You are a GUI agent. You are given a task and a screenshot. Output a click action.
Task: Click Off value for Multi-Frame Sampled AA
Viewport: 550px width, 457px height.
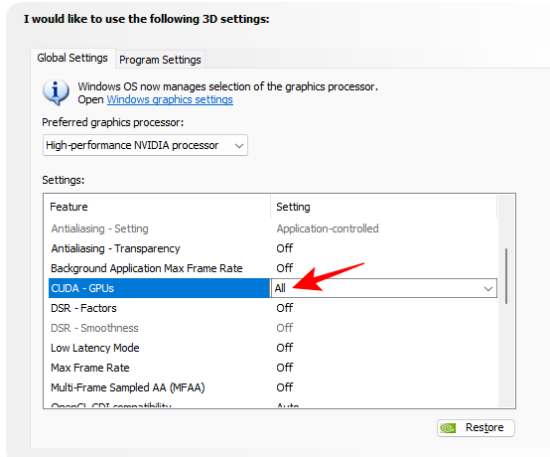pos(284,388)
